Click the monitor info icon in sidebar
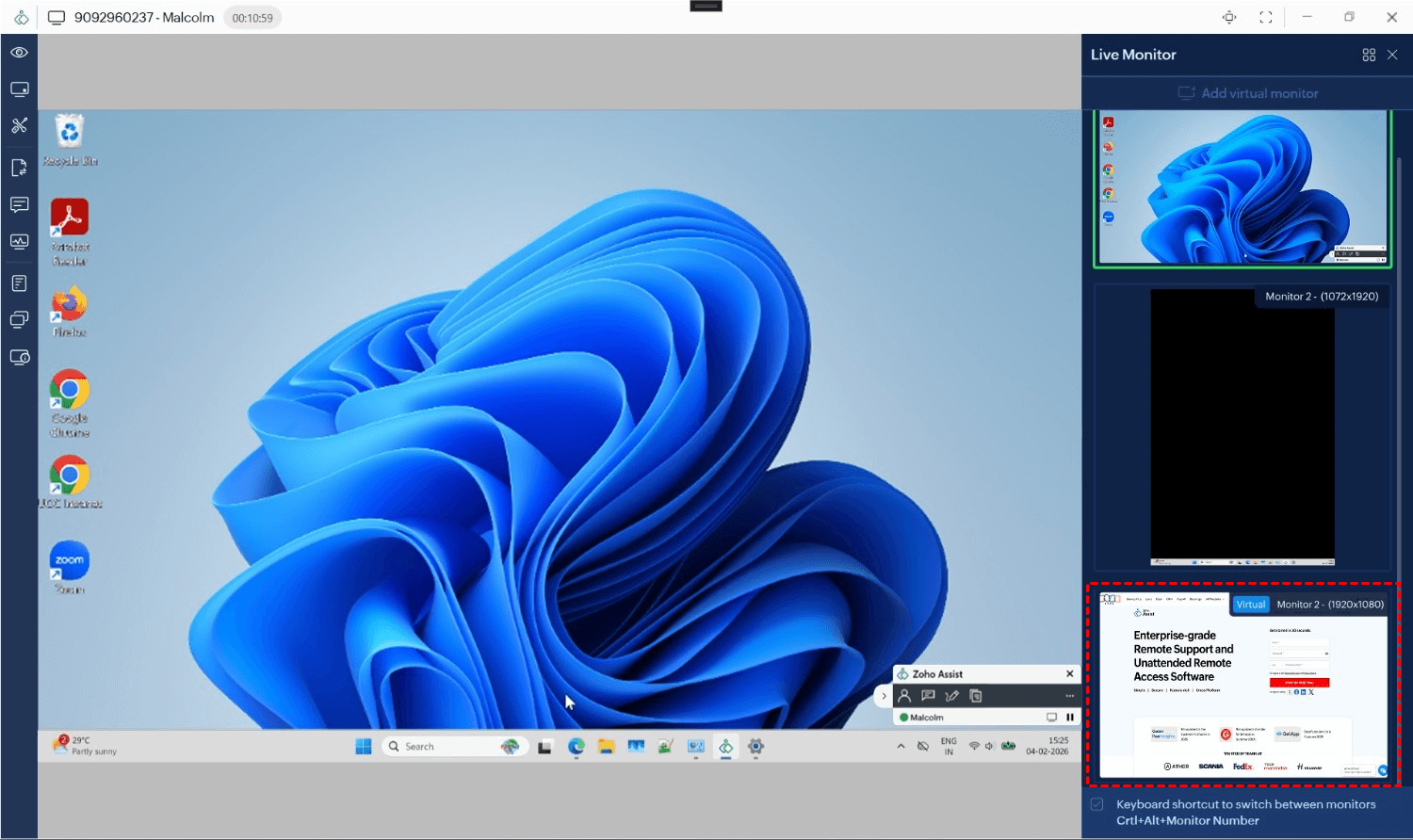Image resolution: width=1413 pixels, height=840 pixels. point(19,357)
